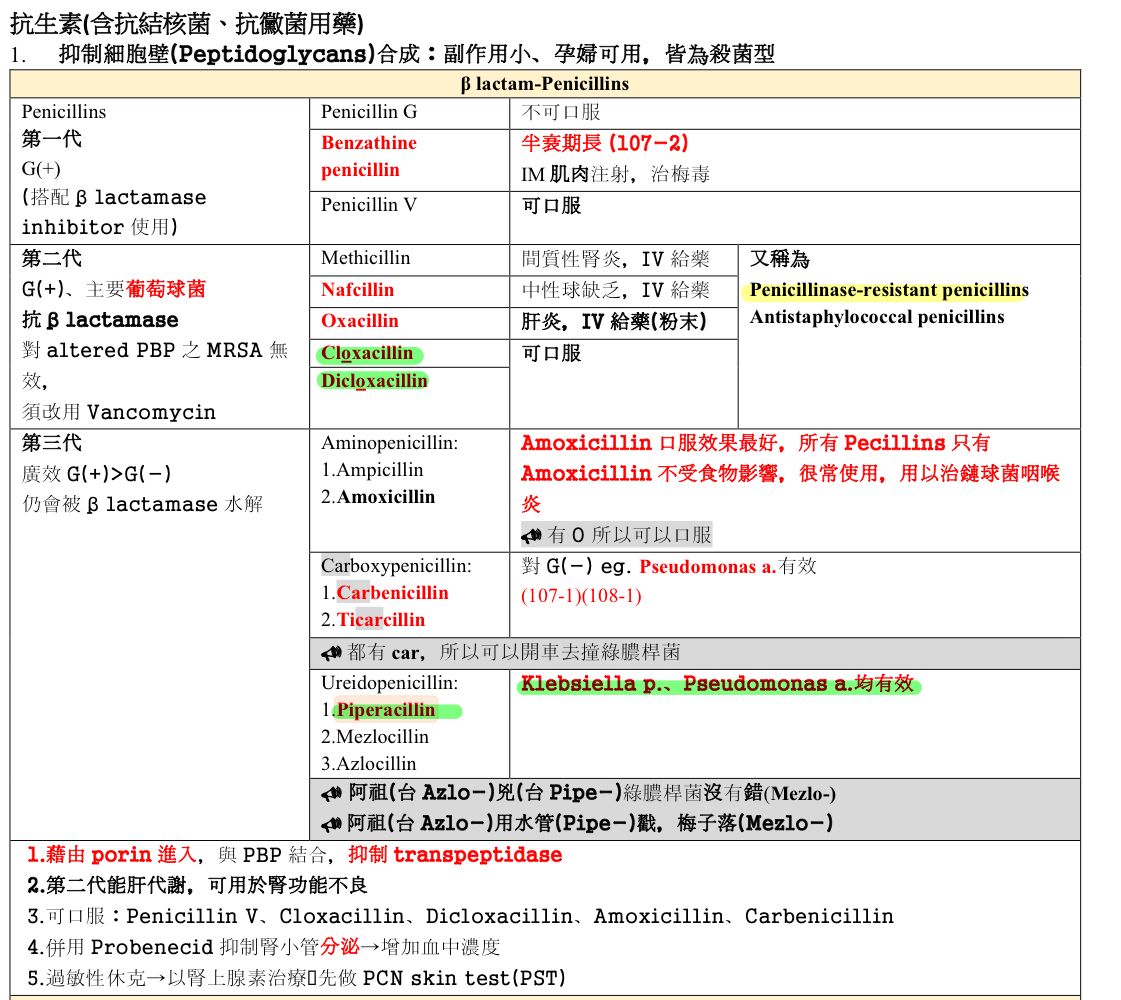Image resolution: width=1121 pixels, height=1000 pixels.
Task: Click yellow-highlighted "Penicillinase-resistant penicillins"
Action: pos(888,291)
